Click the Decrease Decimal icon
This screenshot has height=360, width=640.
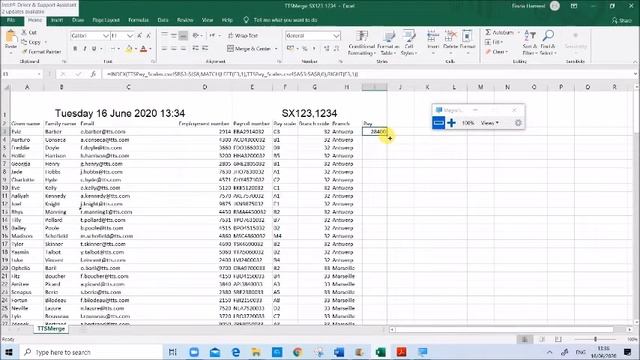click(x=336, y=49)
